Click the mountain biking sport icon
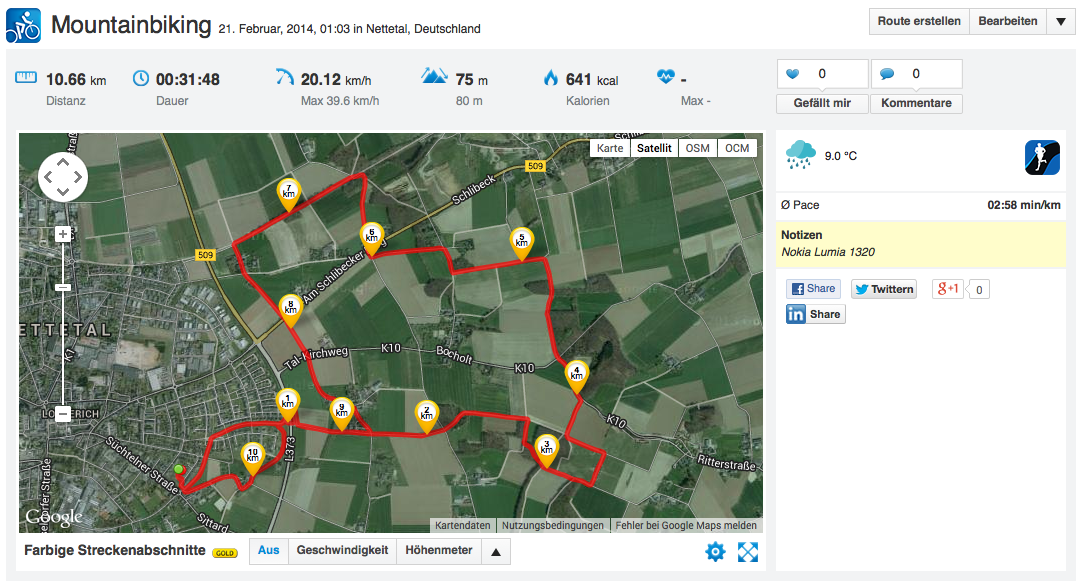Viewport: 1084px width, 587px height. (24, 26)
